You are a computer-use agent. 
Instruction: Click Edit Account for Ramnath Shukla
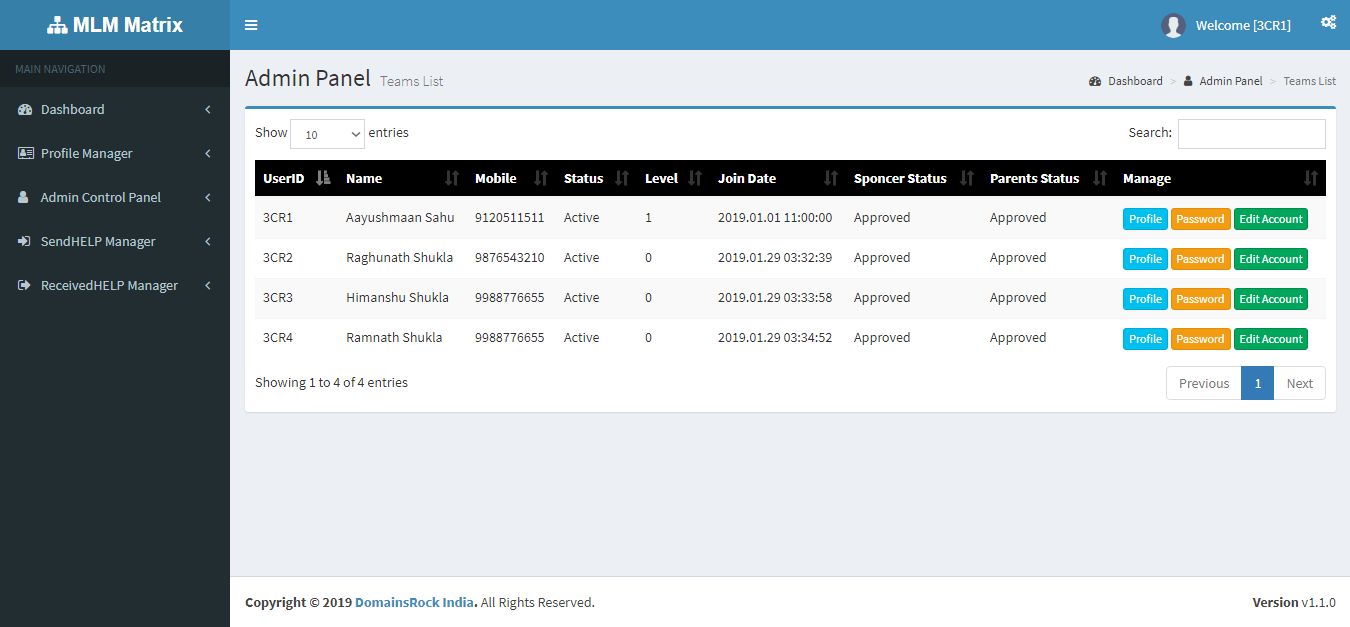[1270, 339]
